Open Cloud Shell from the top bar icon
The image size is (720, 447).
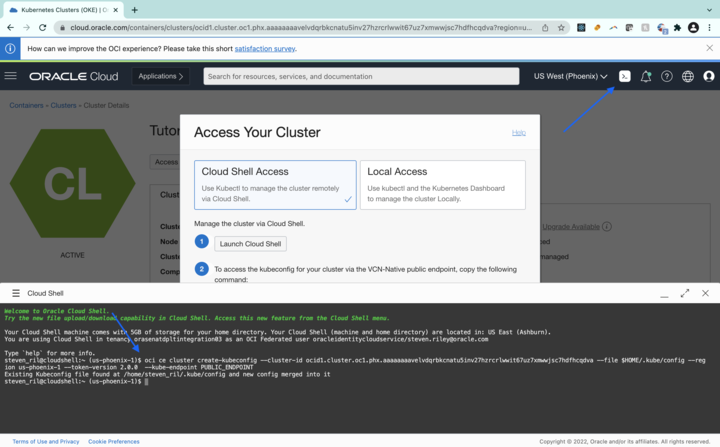(624, 76)
